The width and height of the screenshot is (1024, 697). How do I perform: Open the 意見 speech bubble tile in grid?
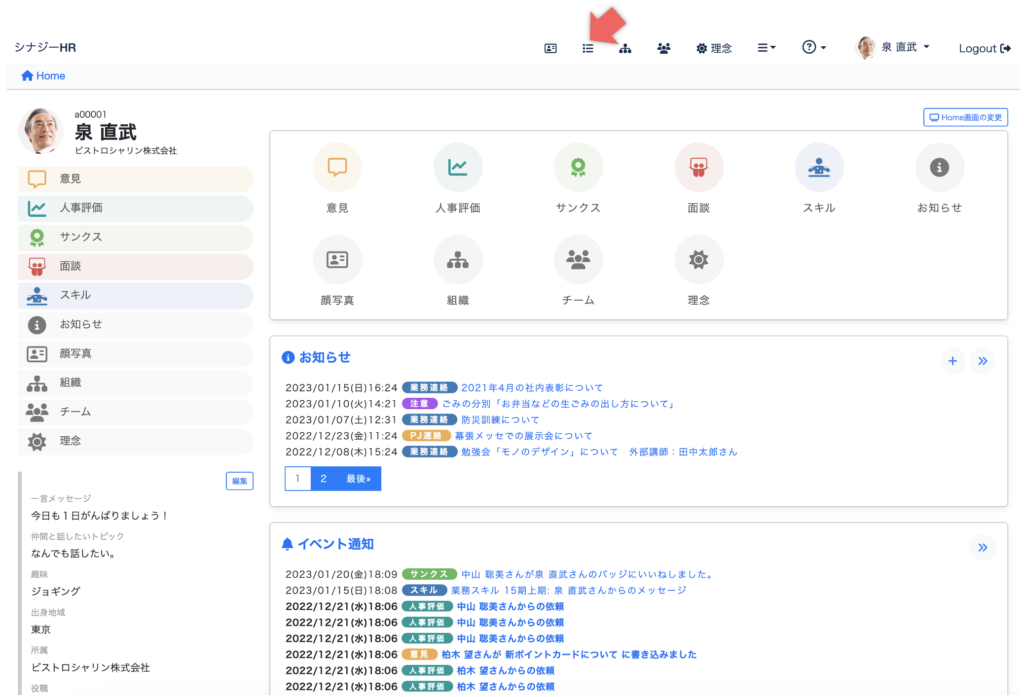337,168
